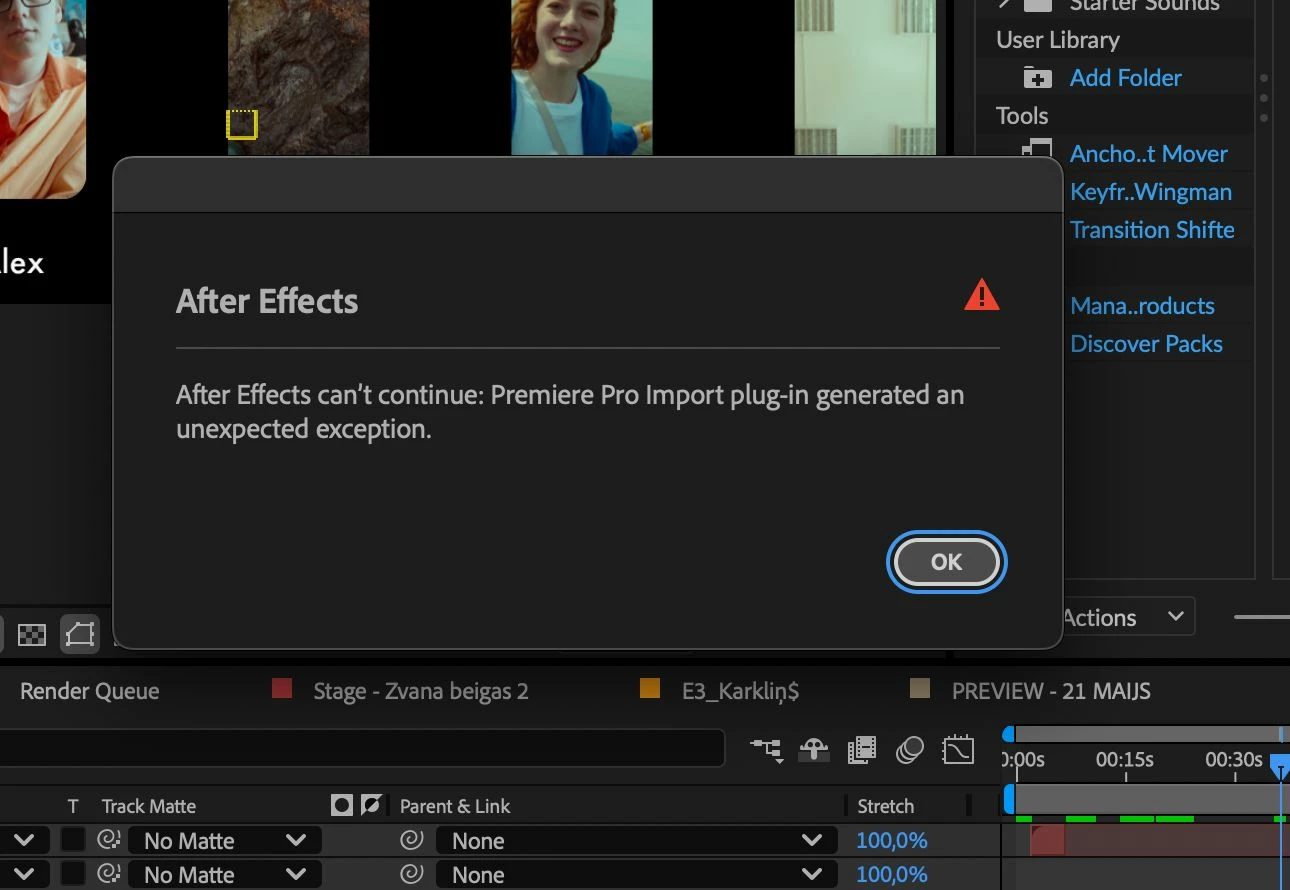Click leftmost chevron dropdown in first layer row
1290x890 pixels.
tap(24, 840)
